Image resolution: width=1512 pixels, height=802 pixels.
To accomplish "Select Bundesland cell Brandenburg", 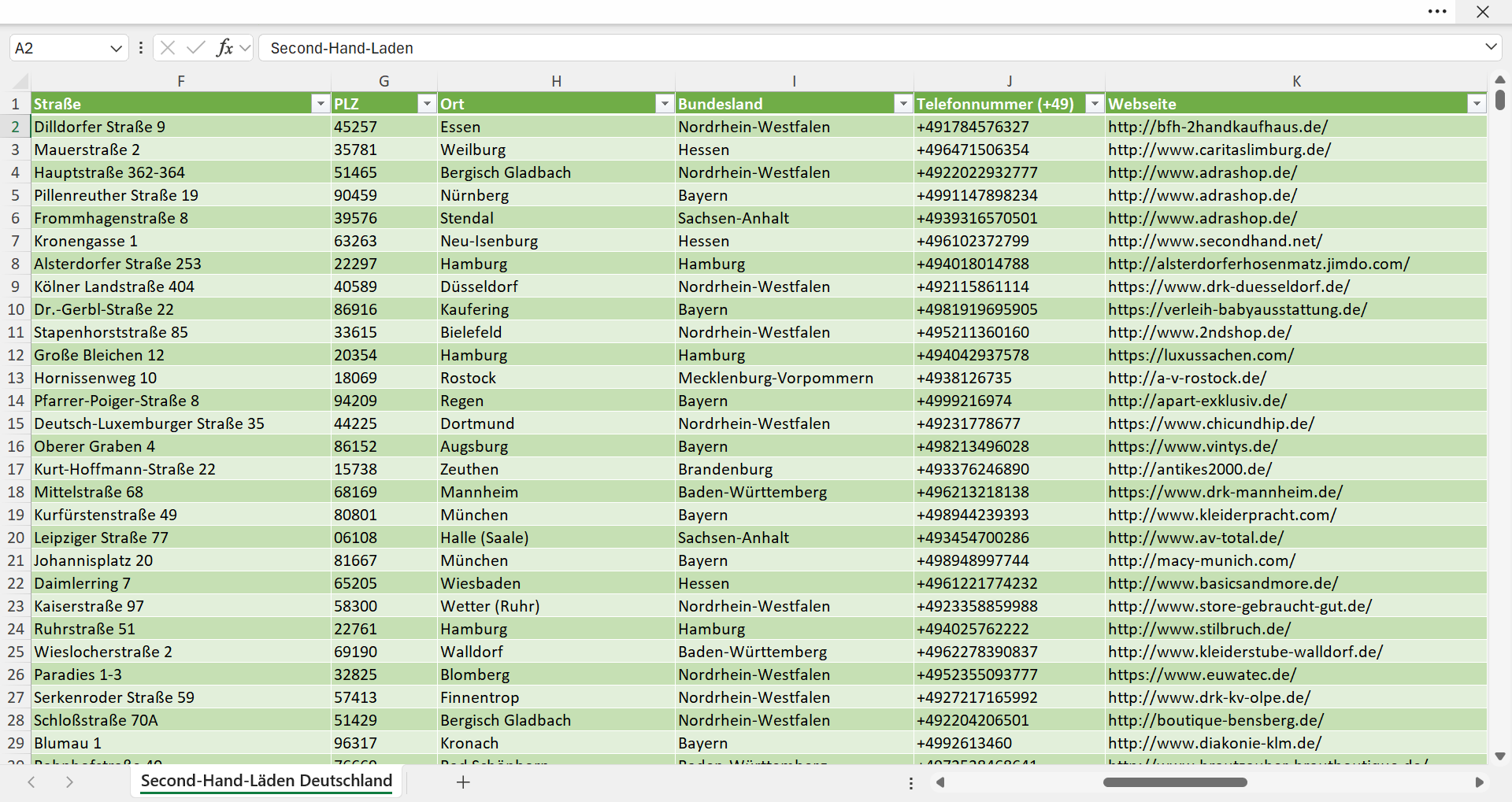I will (795, 469).
